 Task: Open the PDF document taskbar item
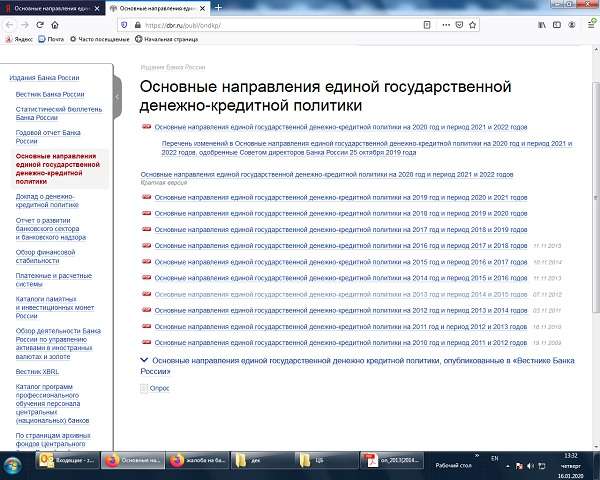click(x=392, y=460)
